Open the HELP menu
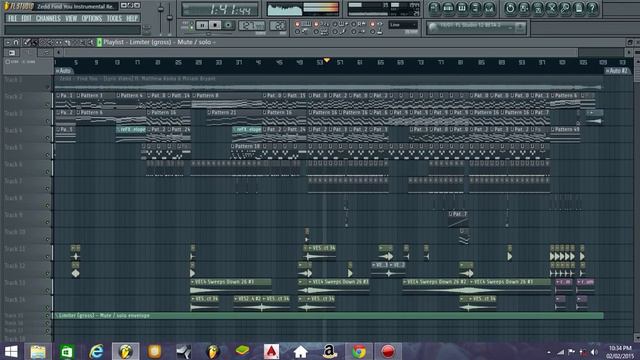Image resolution: width=640 pixels, height=360 pixels. 131,18
